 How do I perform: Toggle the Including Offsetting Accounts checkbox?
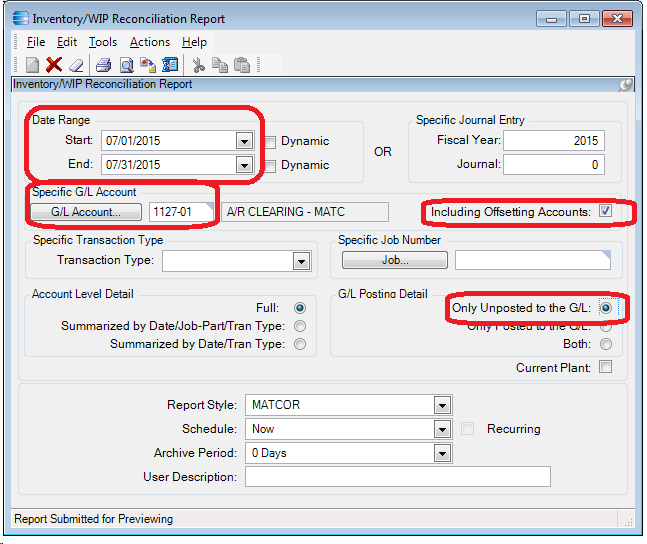click(604, 212)
